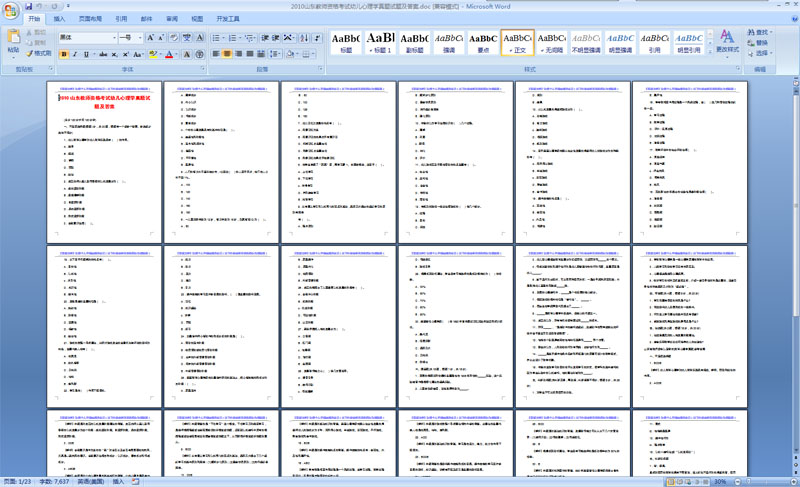The image size is (800, 487).
Task: Click the Sort A-Z icon
Action: 304,38
